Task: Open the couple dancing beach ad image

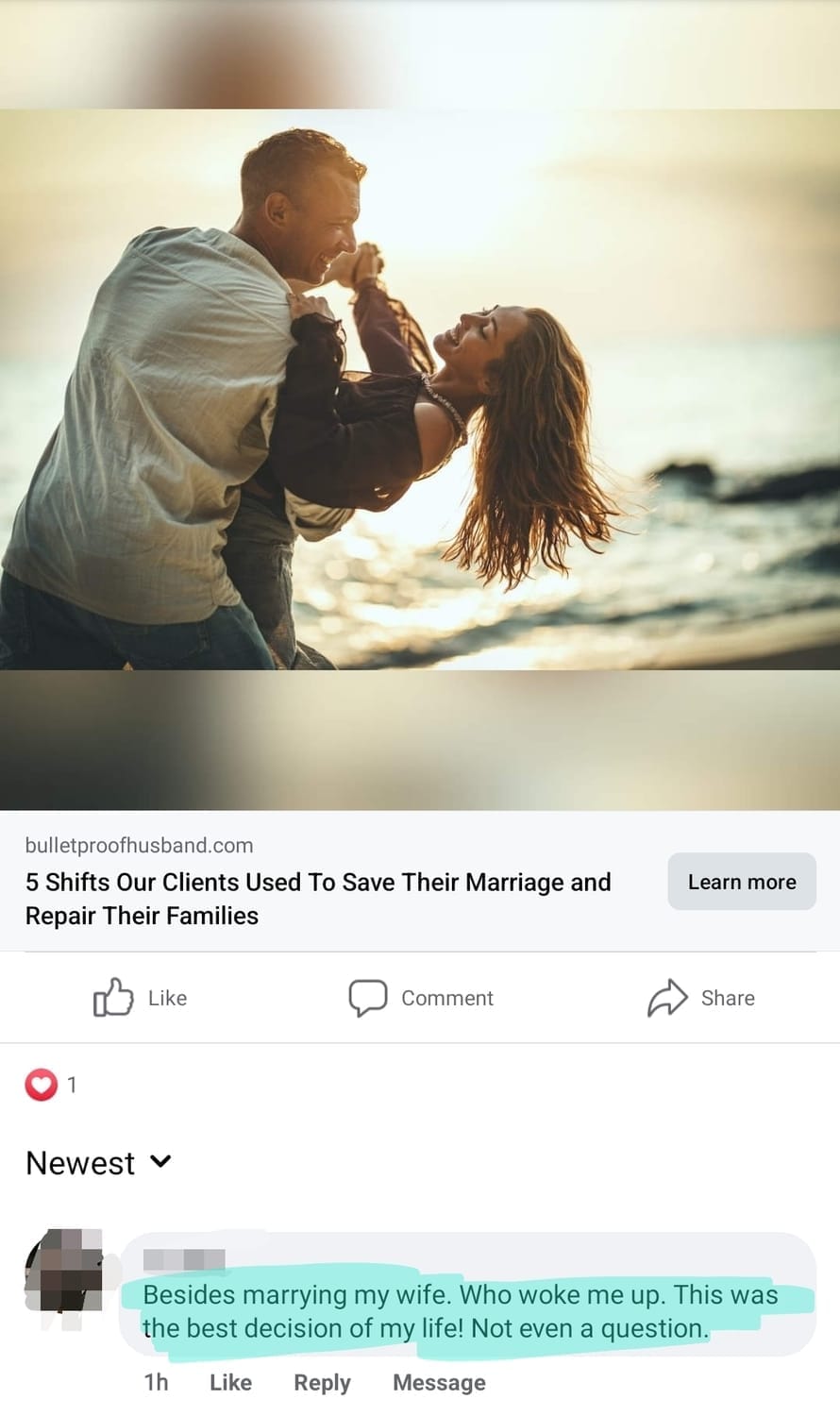Action: click(420, 389)
